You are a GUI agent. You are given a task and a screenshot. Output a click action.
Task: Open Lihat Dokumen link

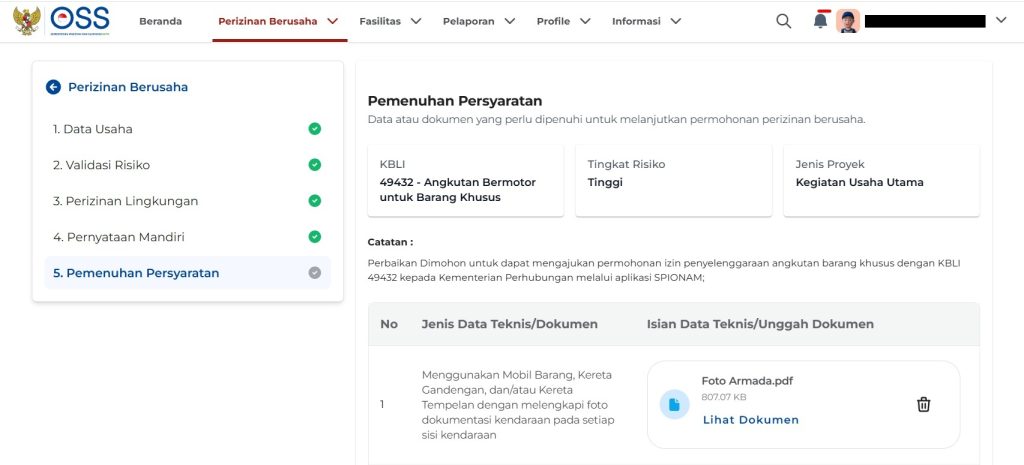click(750, 420)
